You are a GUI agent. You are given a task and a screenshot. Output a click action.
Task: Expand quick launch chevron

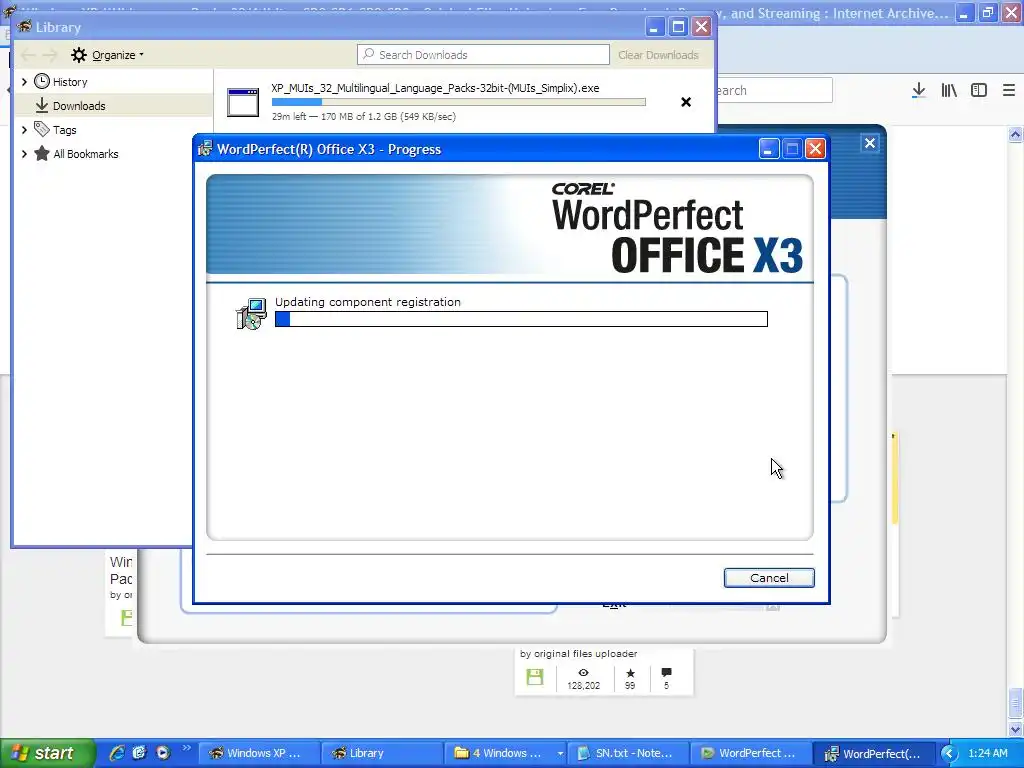pos(186,748)
